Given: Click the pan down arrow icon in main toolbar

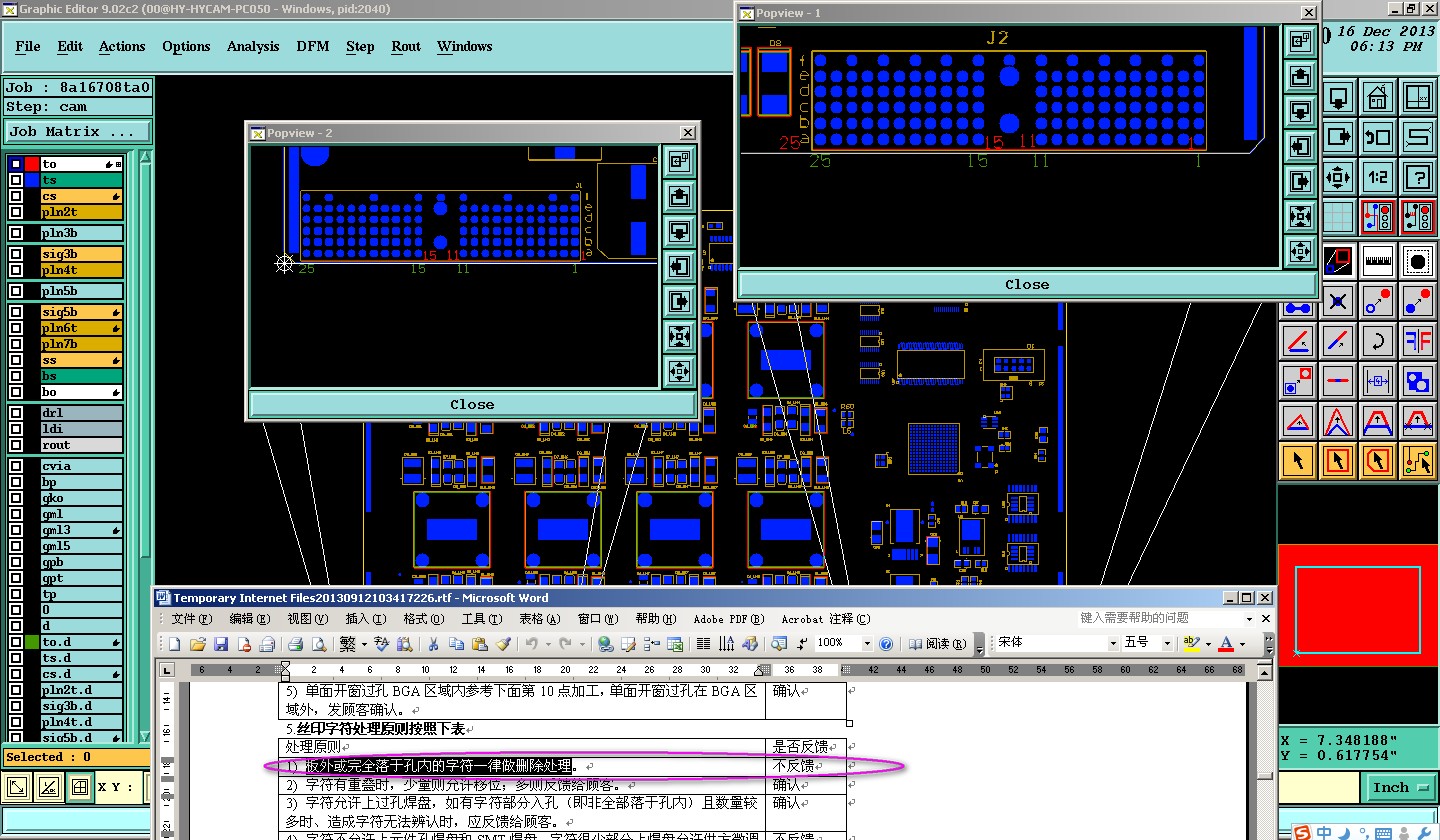Looking at the screenshot, I should 1338,98.
